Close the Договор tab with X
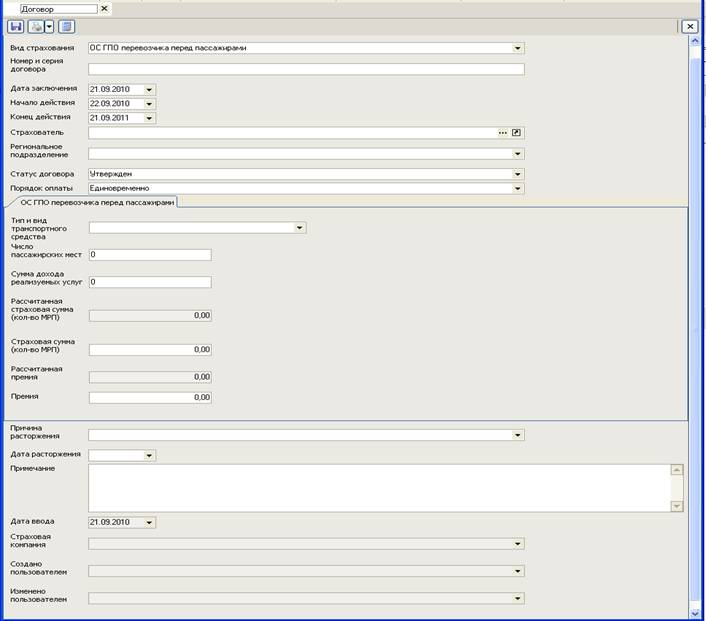 click(x=105, y=8)
